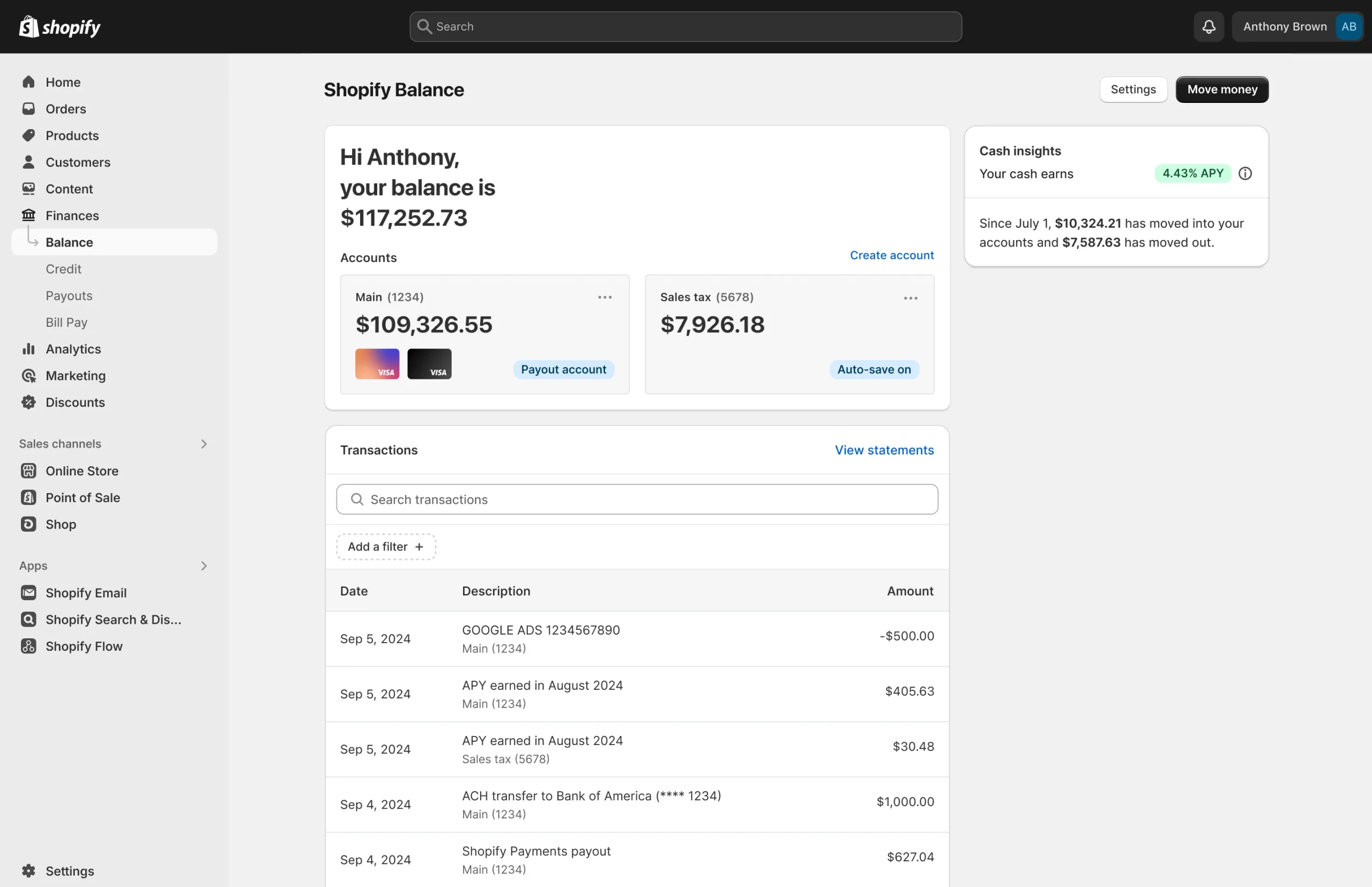Viewport: 1372px width, 887px height.
Task: Click the 4.43% APY badge
Action: [1192, 173]
